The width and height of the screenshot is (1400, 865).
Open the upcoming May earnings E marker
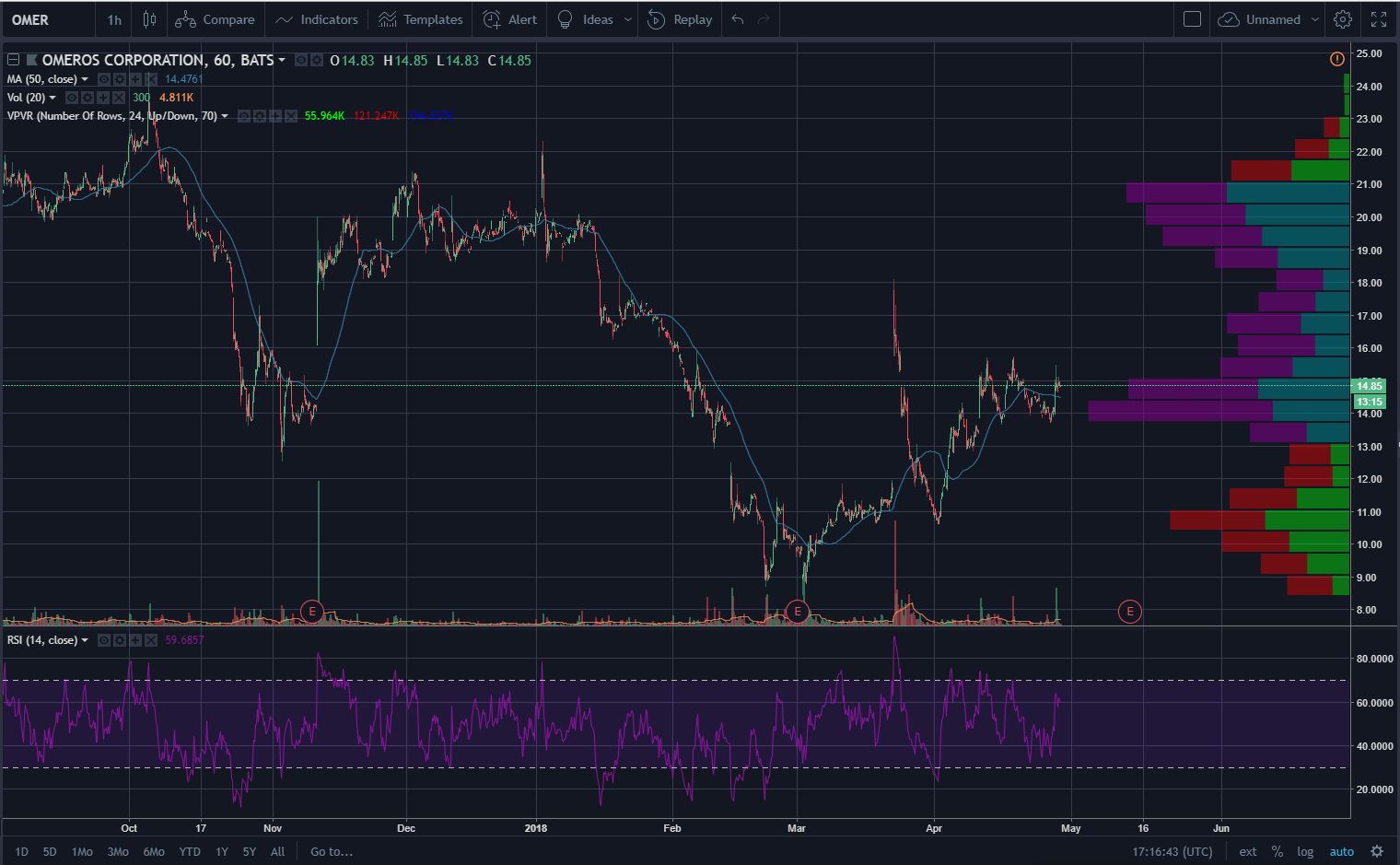(1130, 611)
